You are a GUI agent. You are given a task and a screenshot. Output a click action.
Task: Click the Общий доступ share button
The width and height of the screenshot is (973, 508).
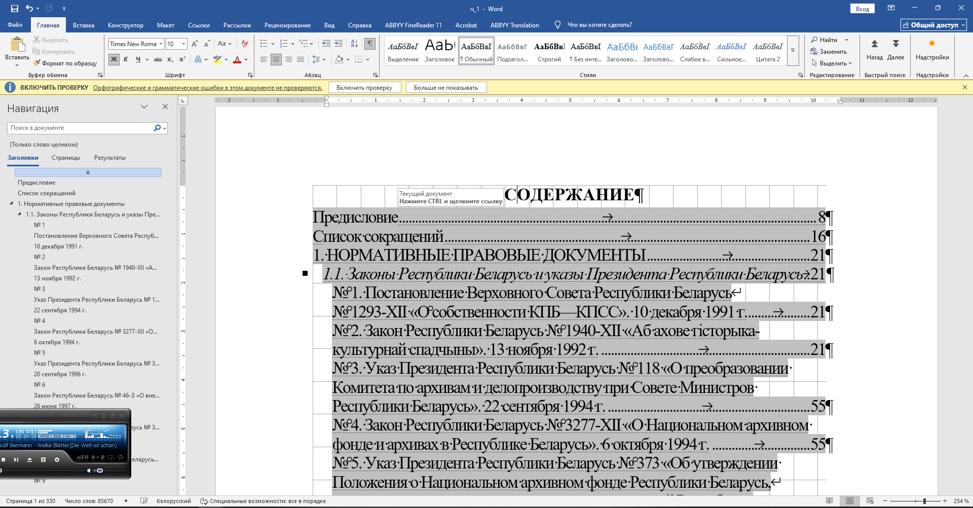coord(933,25)
